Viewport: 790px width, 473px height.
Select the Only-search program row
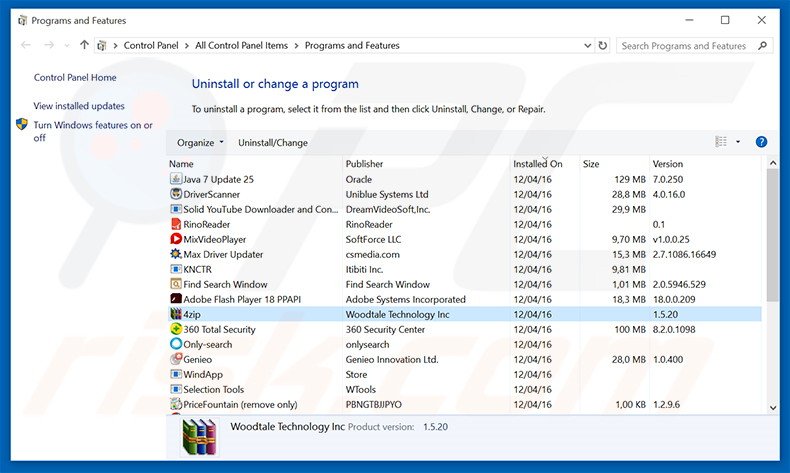(464, 344)
